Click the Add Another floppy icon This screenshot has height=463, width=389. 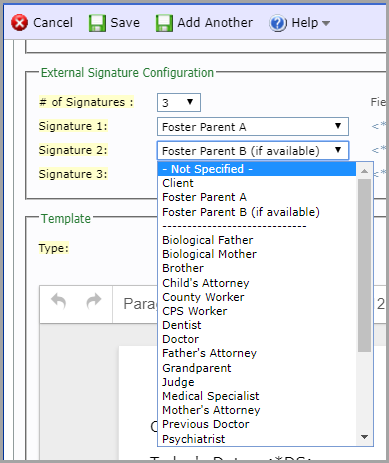(164, 23)
